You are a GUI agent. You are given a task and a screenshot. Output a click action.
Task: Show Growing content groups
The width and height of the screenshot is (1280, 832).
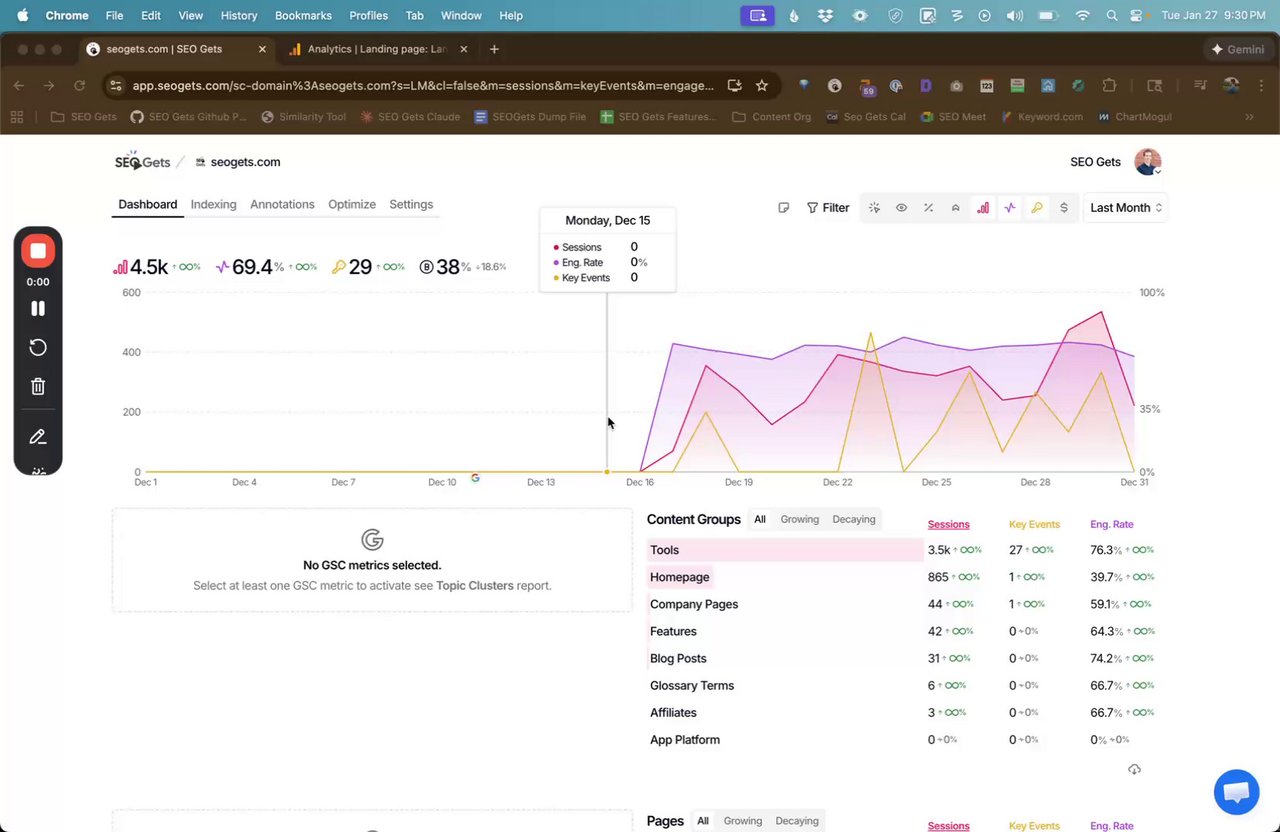tap(800, 519)
